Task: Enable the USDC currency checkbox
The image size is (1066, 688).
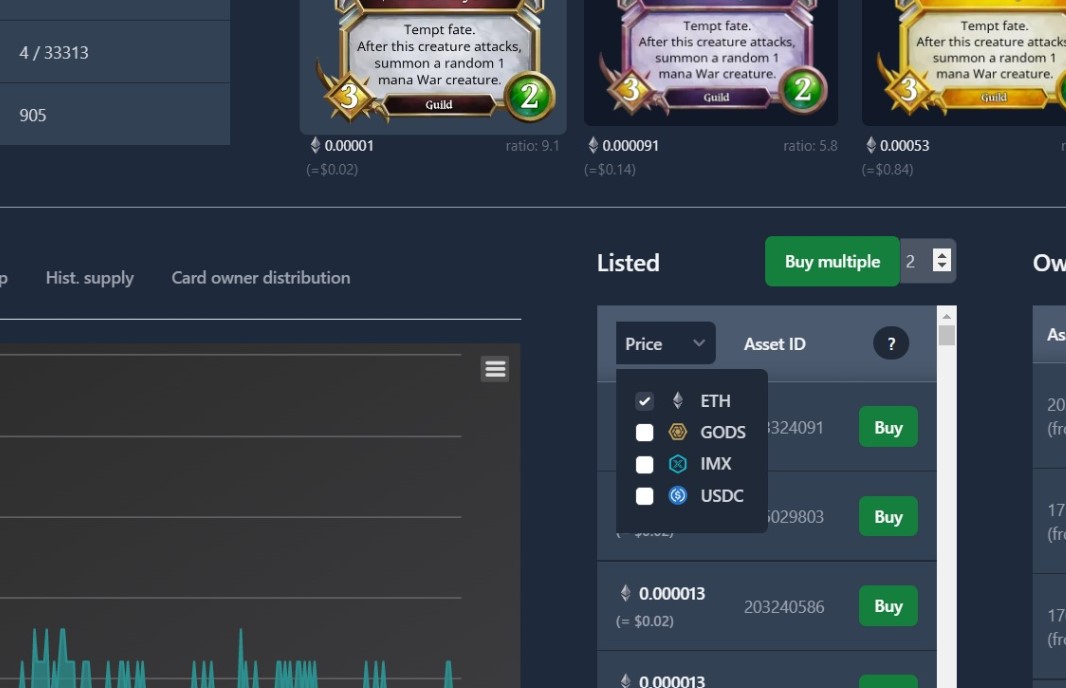Action: (644, 496)
